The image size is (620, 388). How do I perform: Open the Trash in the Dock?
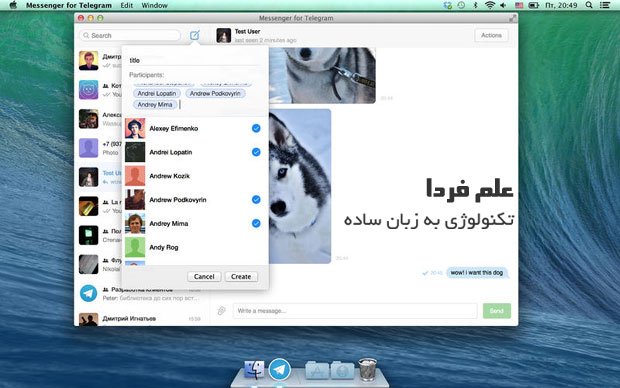[x=367, y=369]
